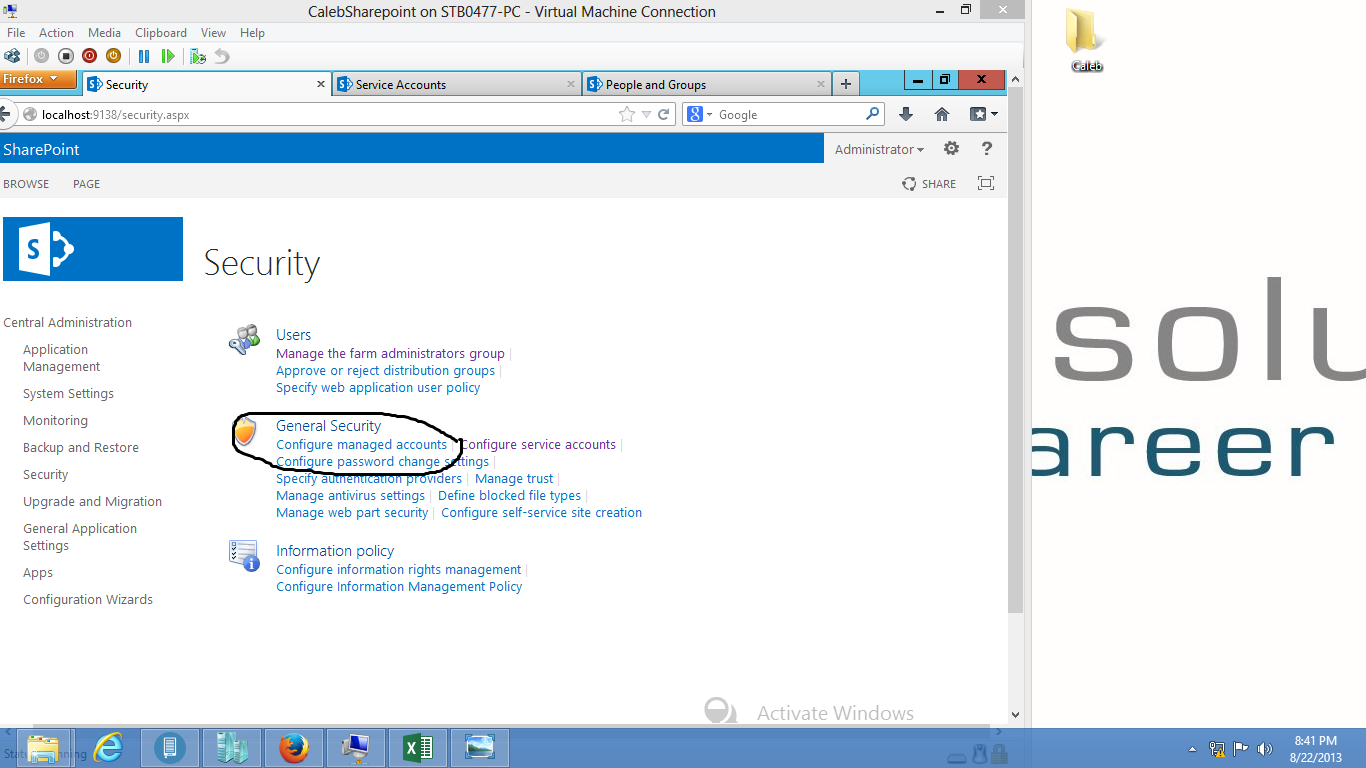Switch to Firefox on the taskbar

[294, 748]
